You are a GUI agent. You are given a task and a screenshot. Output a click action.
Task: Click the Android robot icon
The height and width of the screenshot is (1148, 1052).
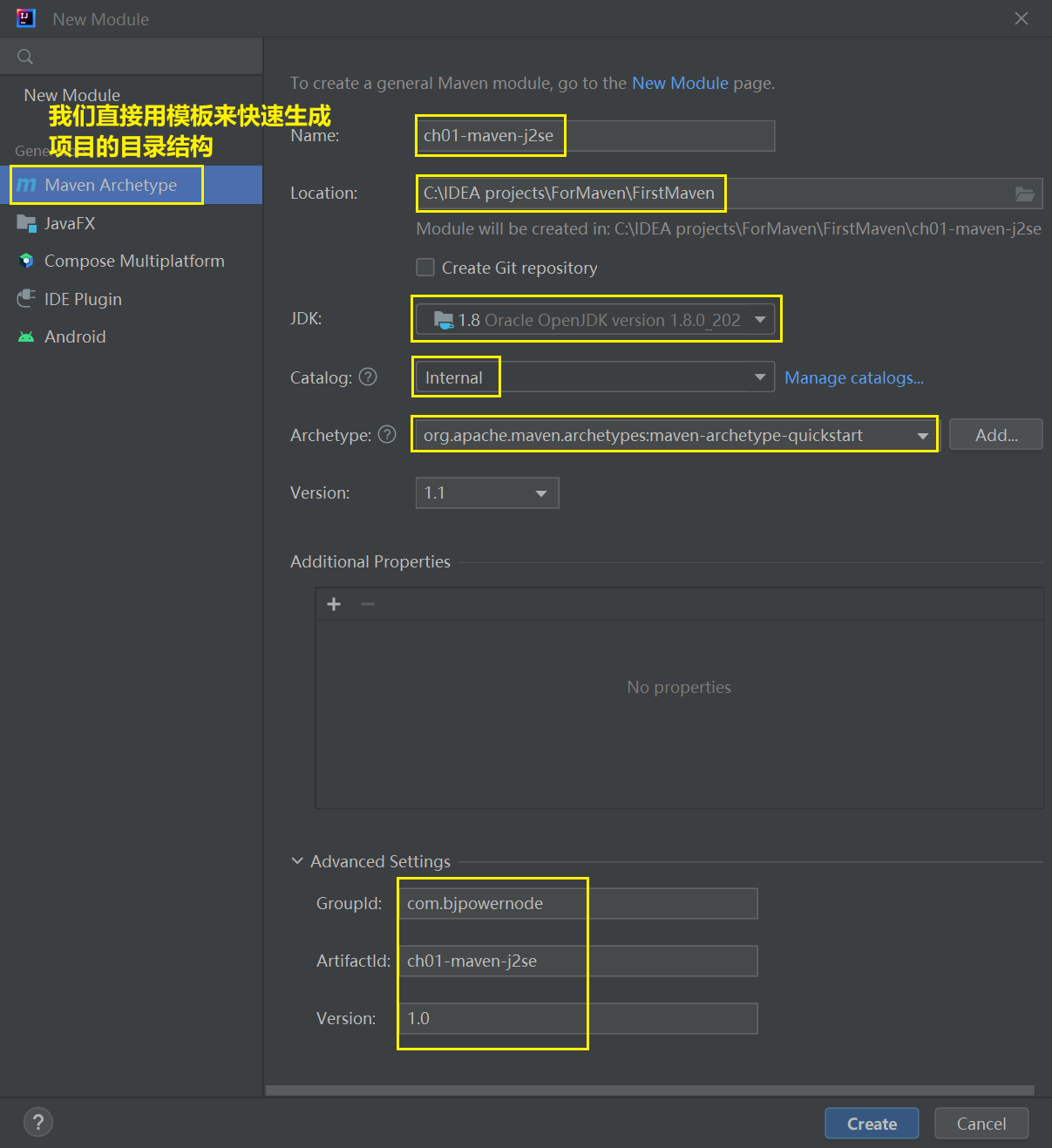click(x=26, y=336)
